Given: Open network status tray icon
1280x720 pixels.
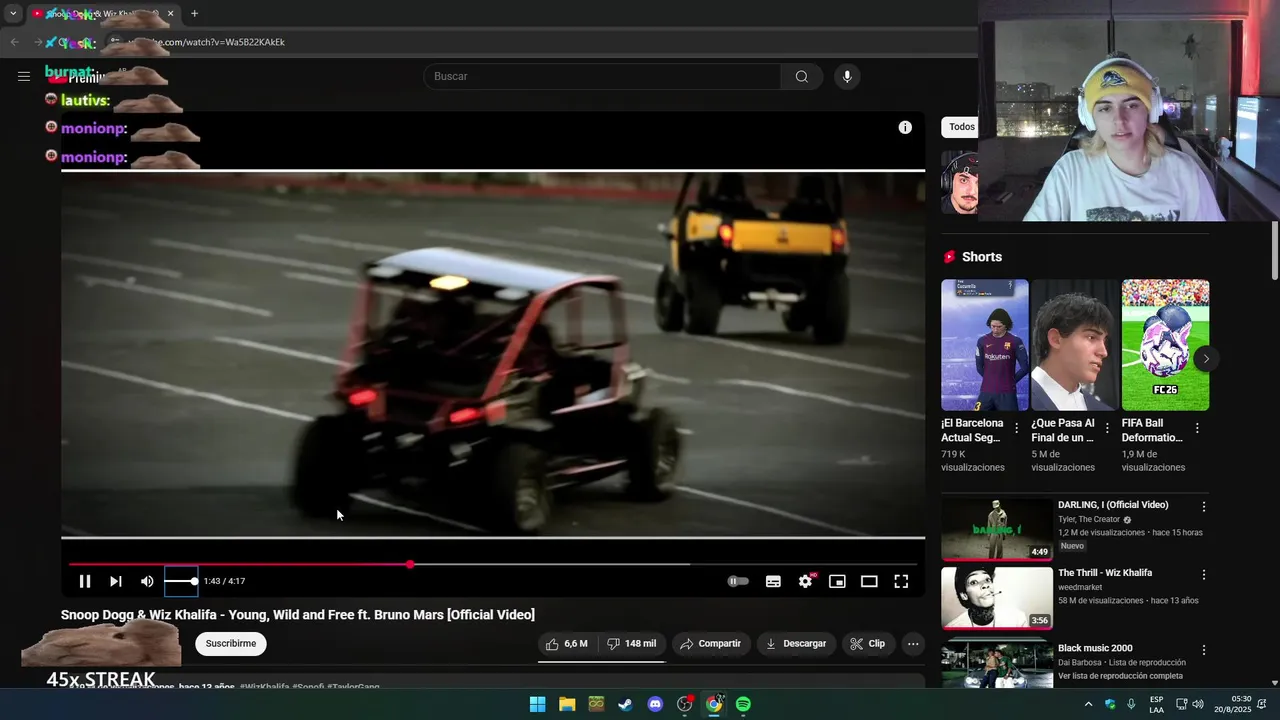Looking at the screenshot, I should click(1182, 704).
